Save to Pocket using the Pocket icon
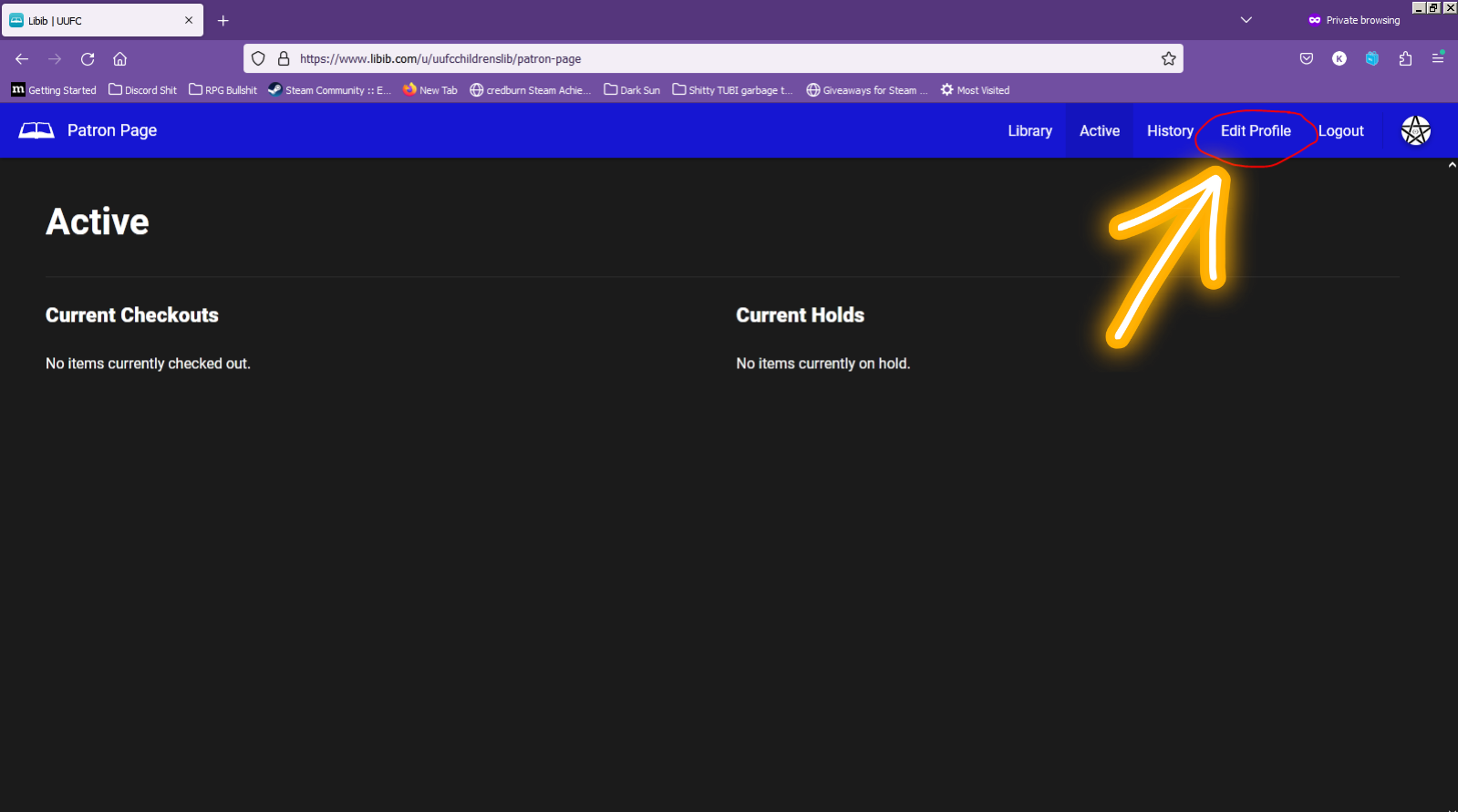 point(1307,58)
